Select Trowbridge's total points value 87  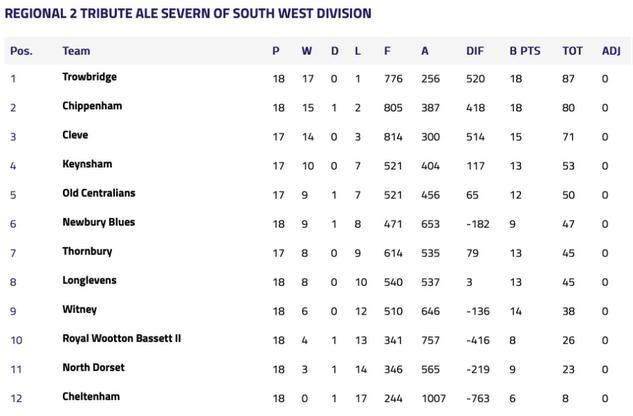pos(568,78)
